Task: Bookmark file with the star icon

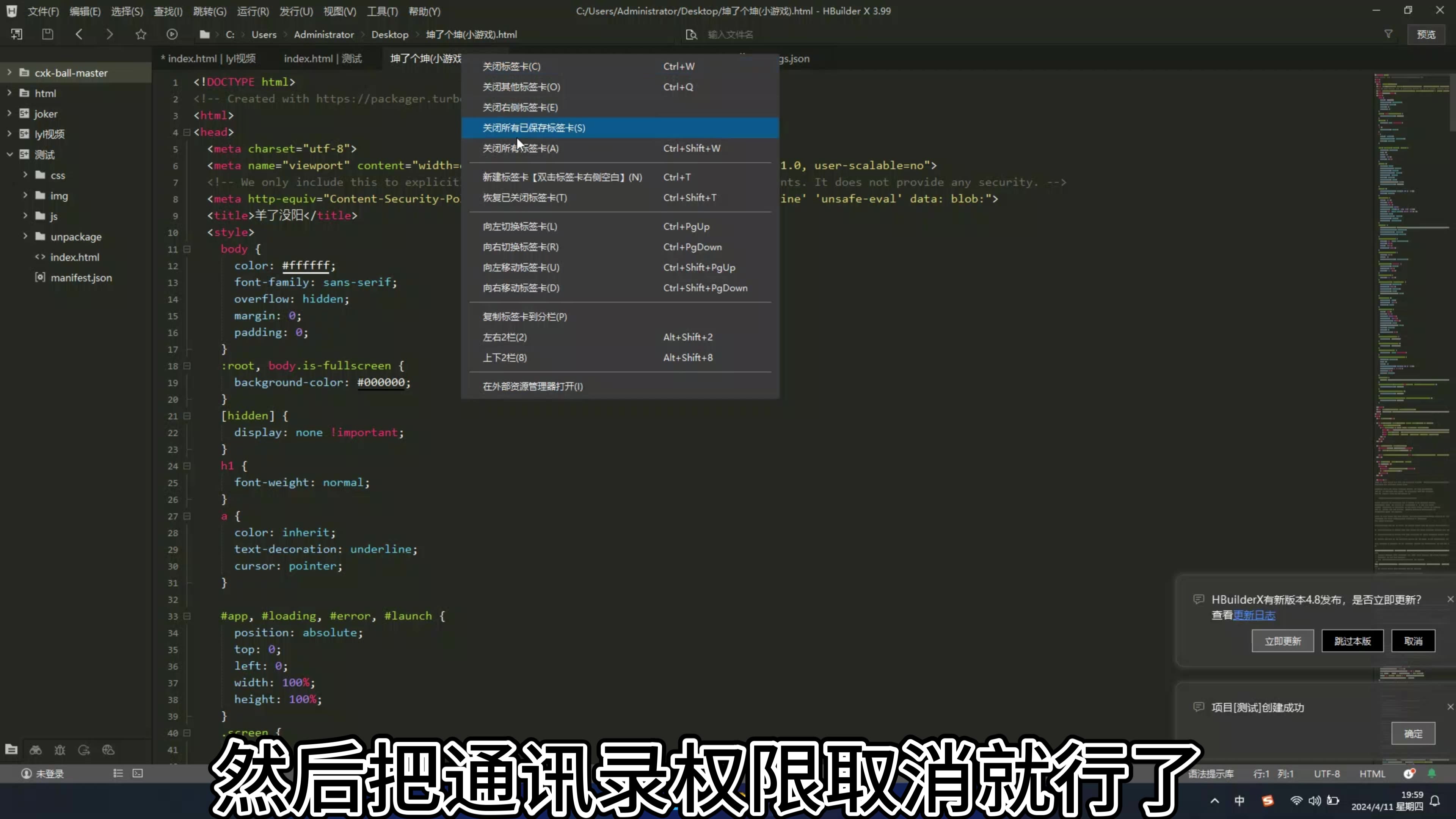Action: [x=141, y=35]
